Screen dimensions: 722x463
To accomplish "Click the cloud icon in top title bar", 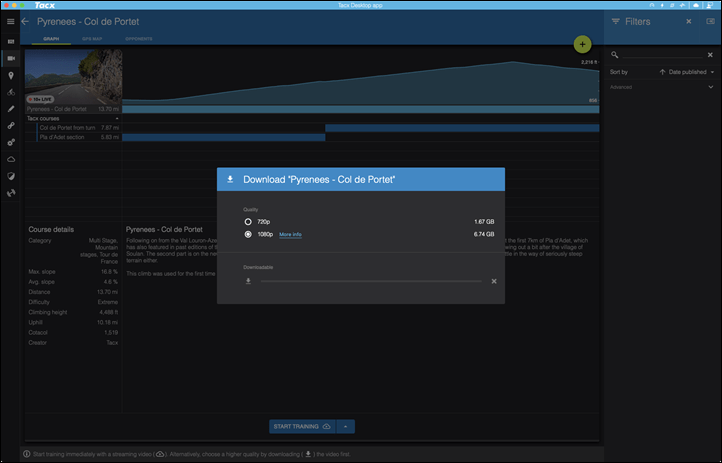I will click(695, 5).
